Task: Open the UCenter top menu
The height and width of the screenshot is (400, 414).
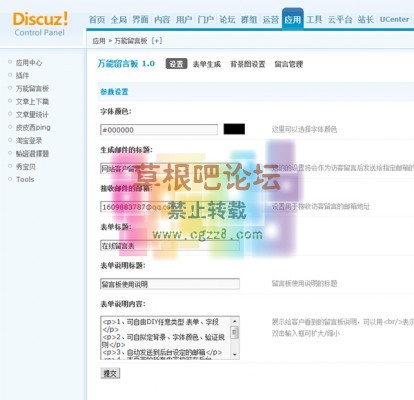Action: (394, 19)
